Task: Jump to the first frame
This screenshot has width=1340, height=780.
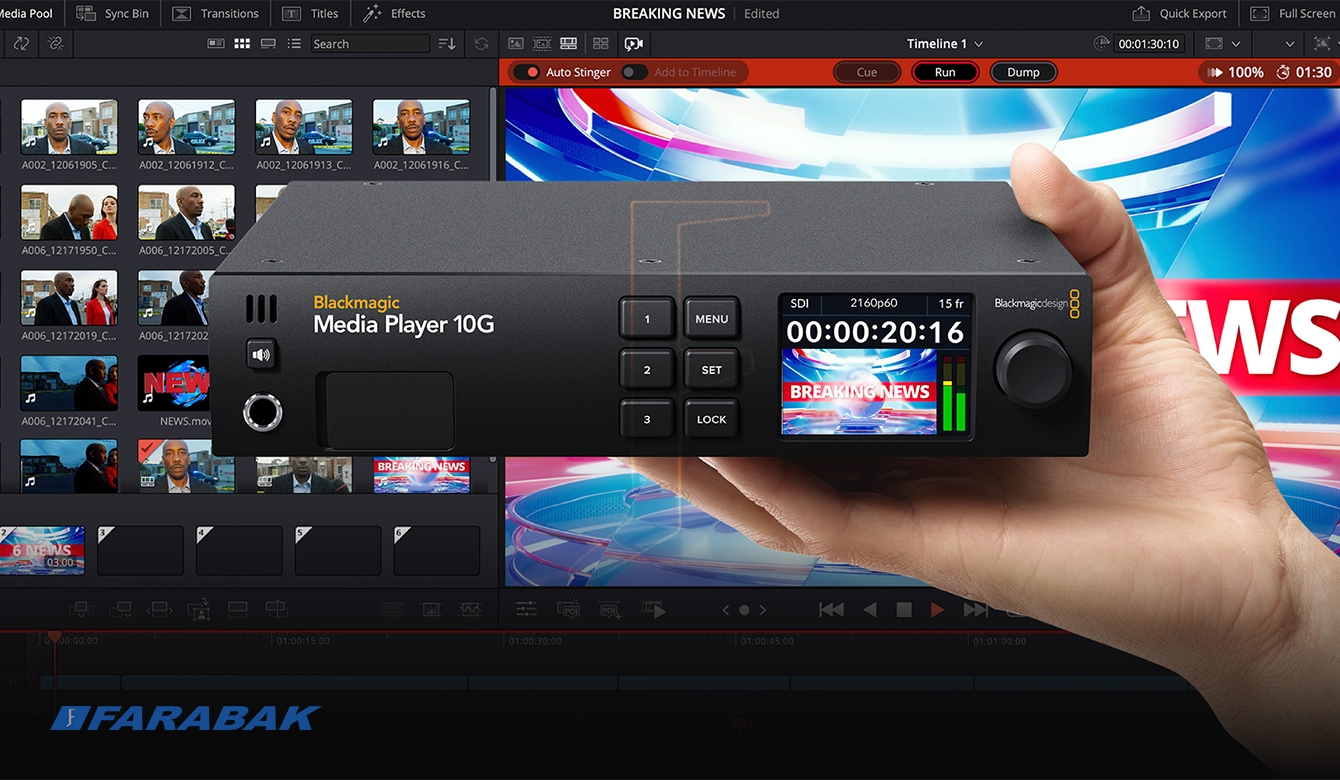Action: coord(831,609)
